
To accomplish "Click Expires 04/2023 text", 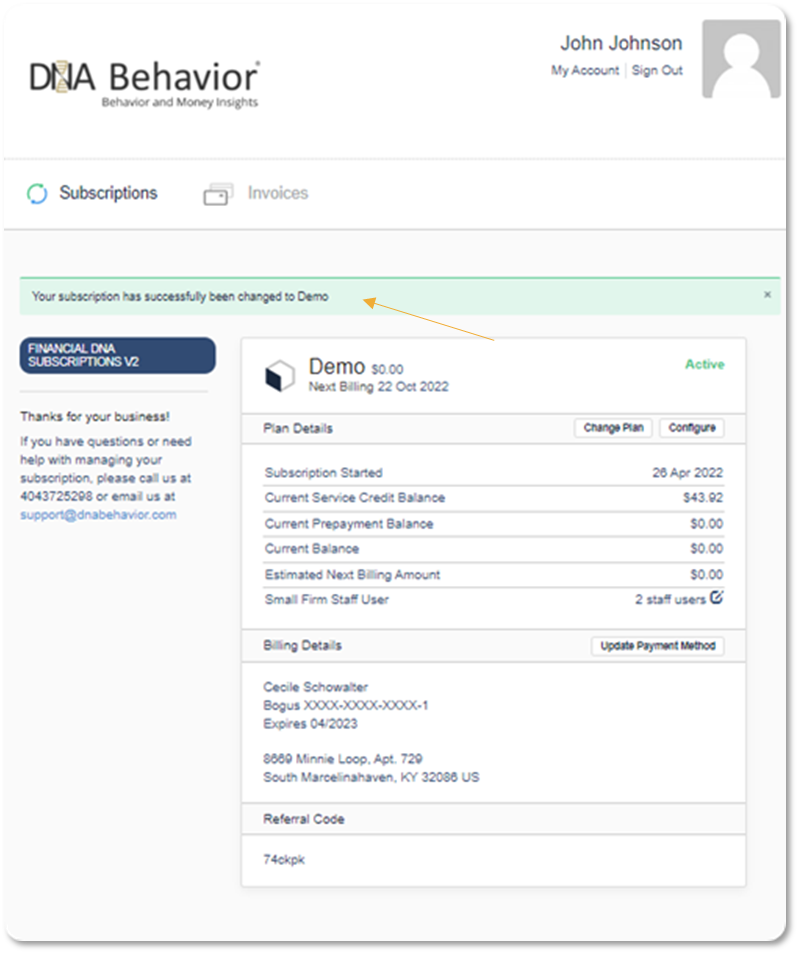I will click(x=310, y=723).
